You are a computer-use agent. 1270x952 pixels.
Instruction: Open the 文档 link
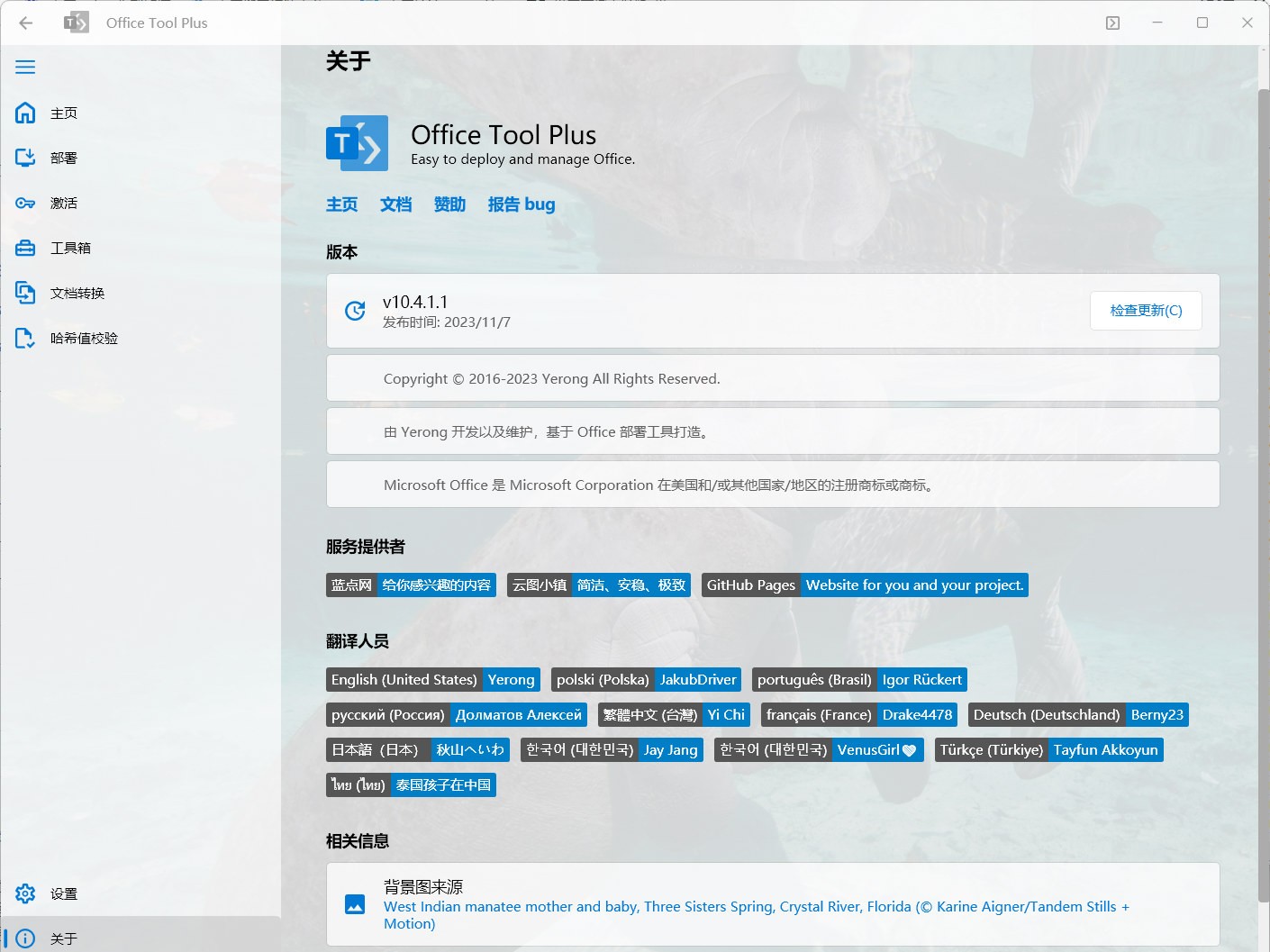point(395,204)
